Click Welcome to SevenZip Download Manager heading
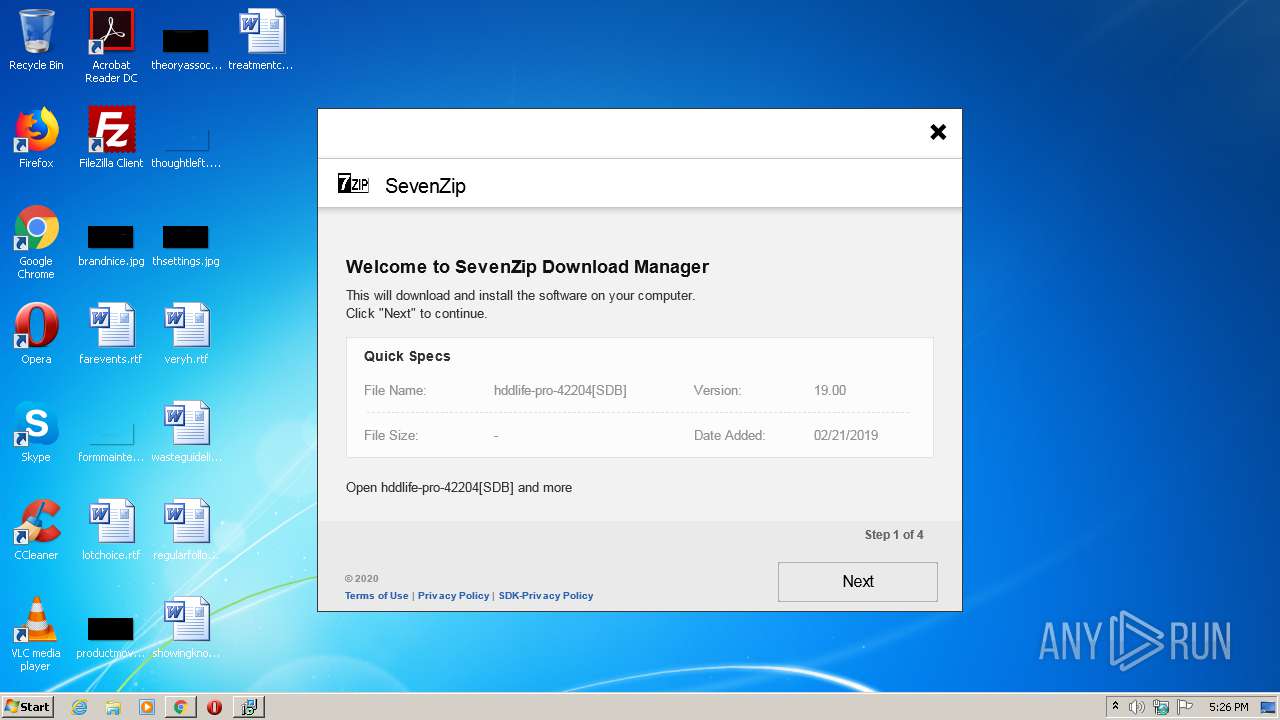 tap(527, 267)
